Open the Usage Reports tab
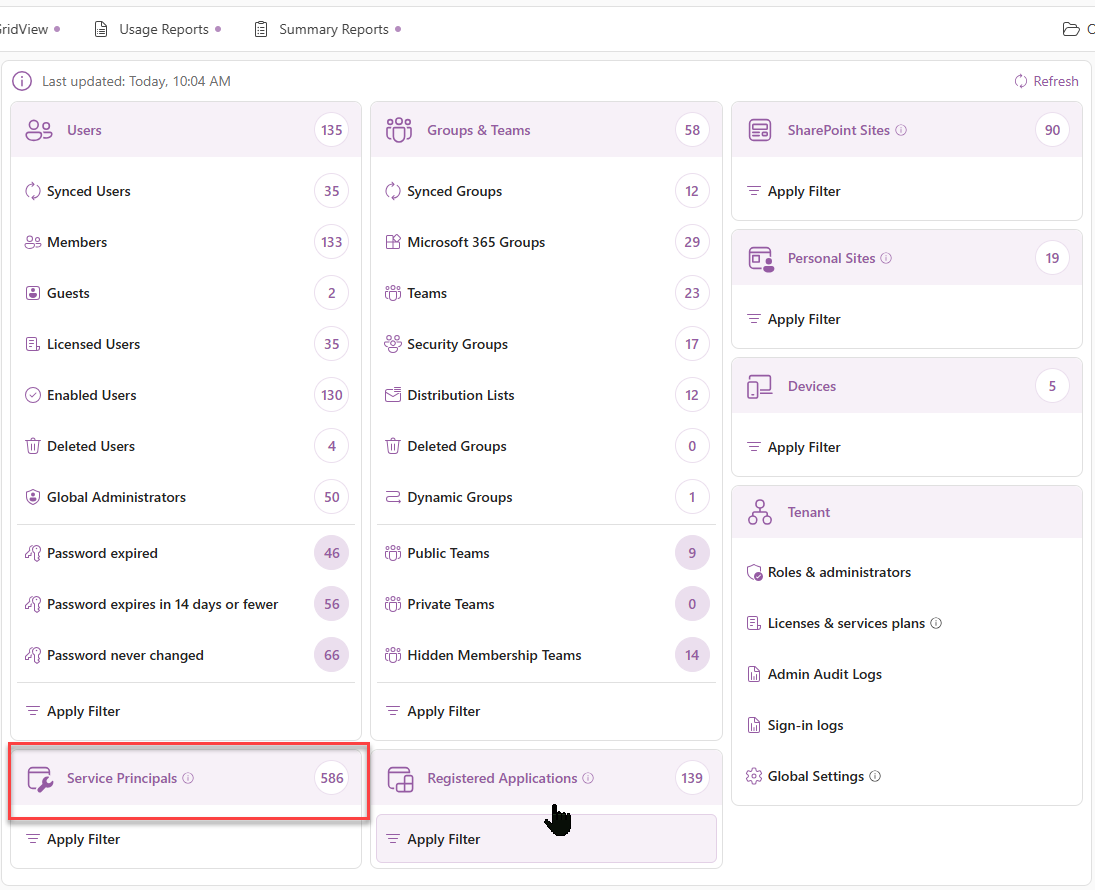The image size is (1095, 890). pyautogui.click(x=163, y=29)
